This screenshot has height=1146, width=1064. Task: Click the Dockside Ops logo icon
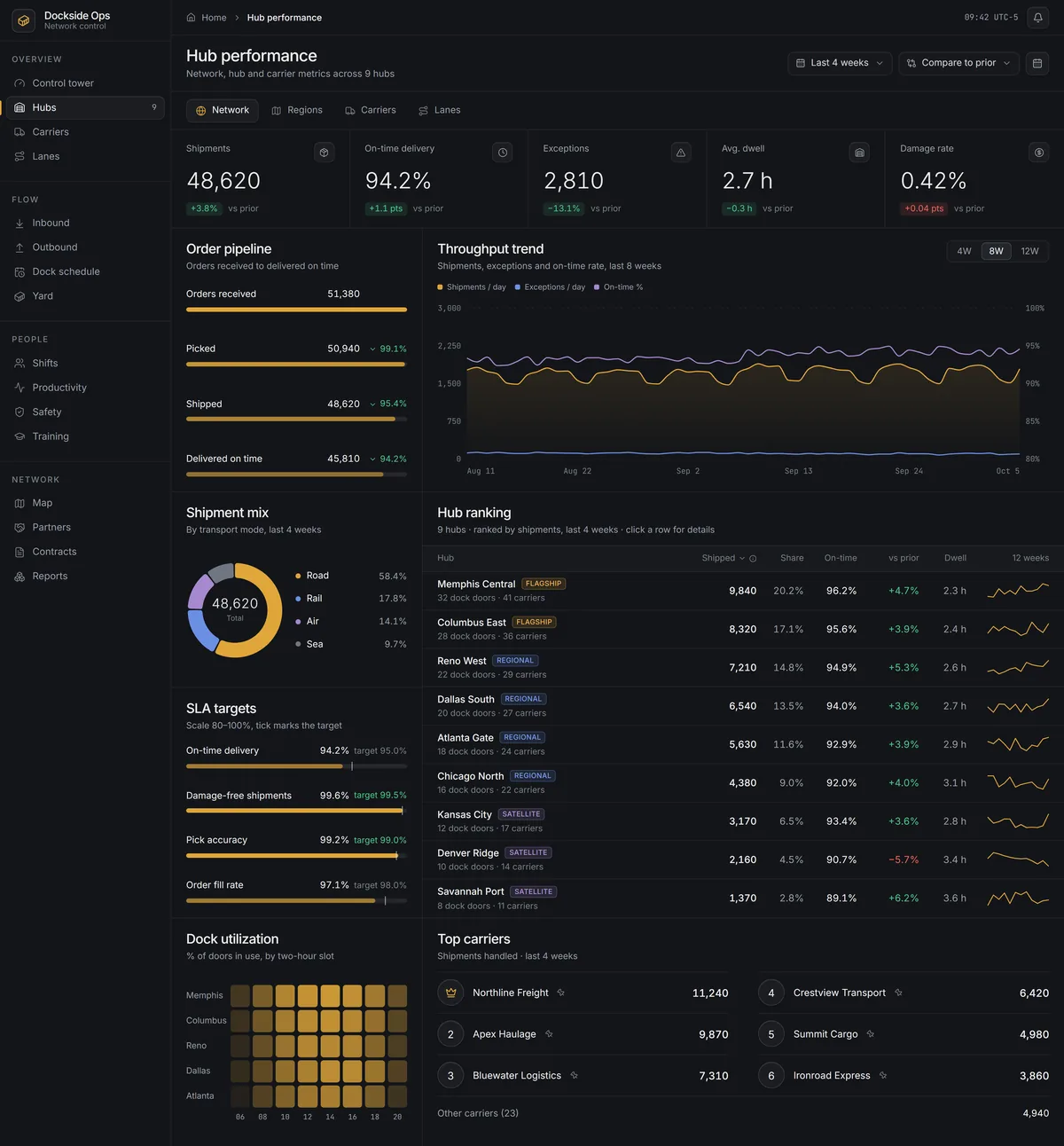coord(24,20)
